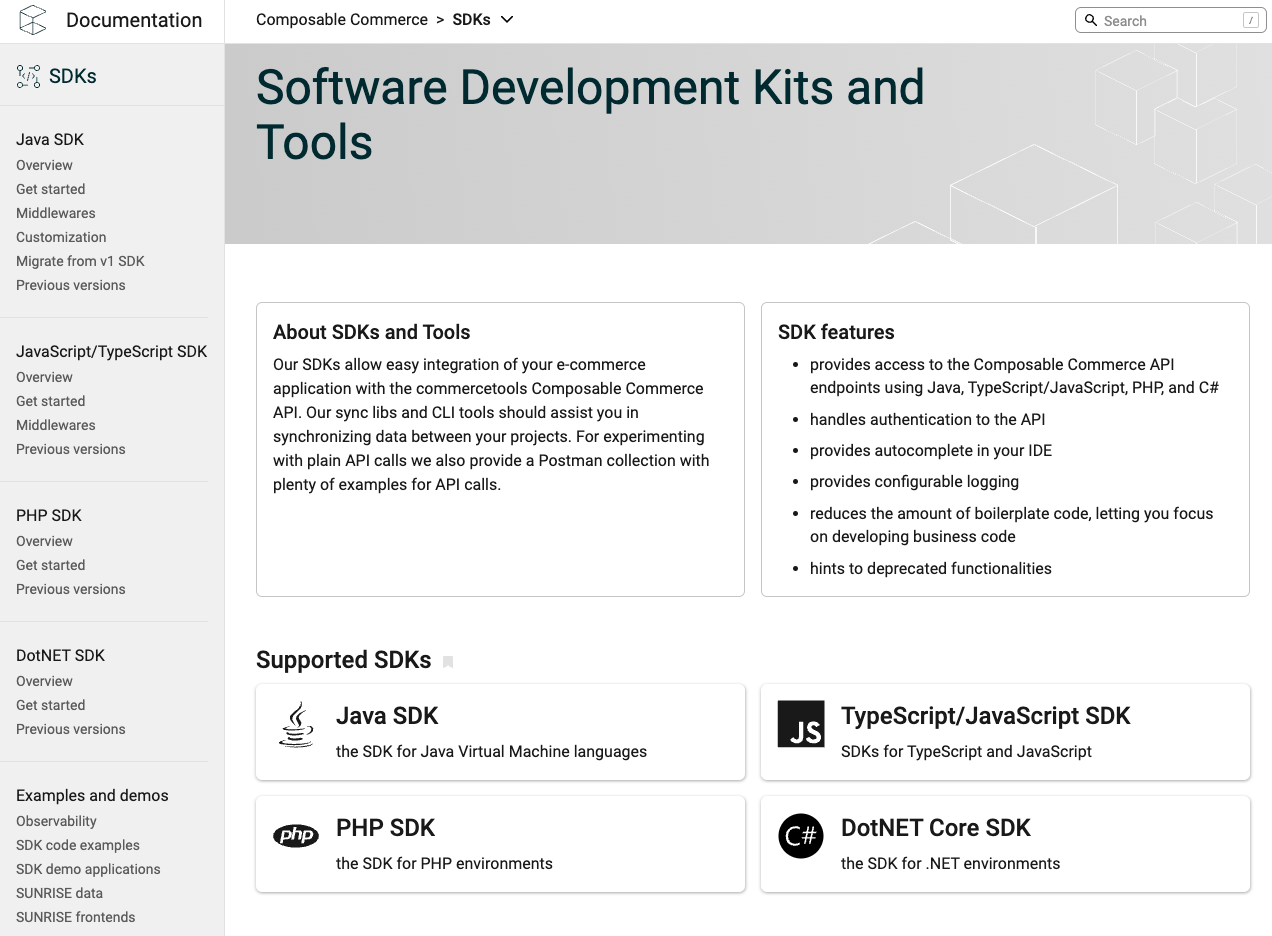The width and height of the screenshot is (1272, 936).
Task: Expand the SDKs breadcrumb dropdown chevron
Action: (x=507, y=20)
